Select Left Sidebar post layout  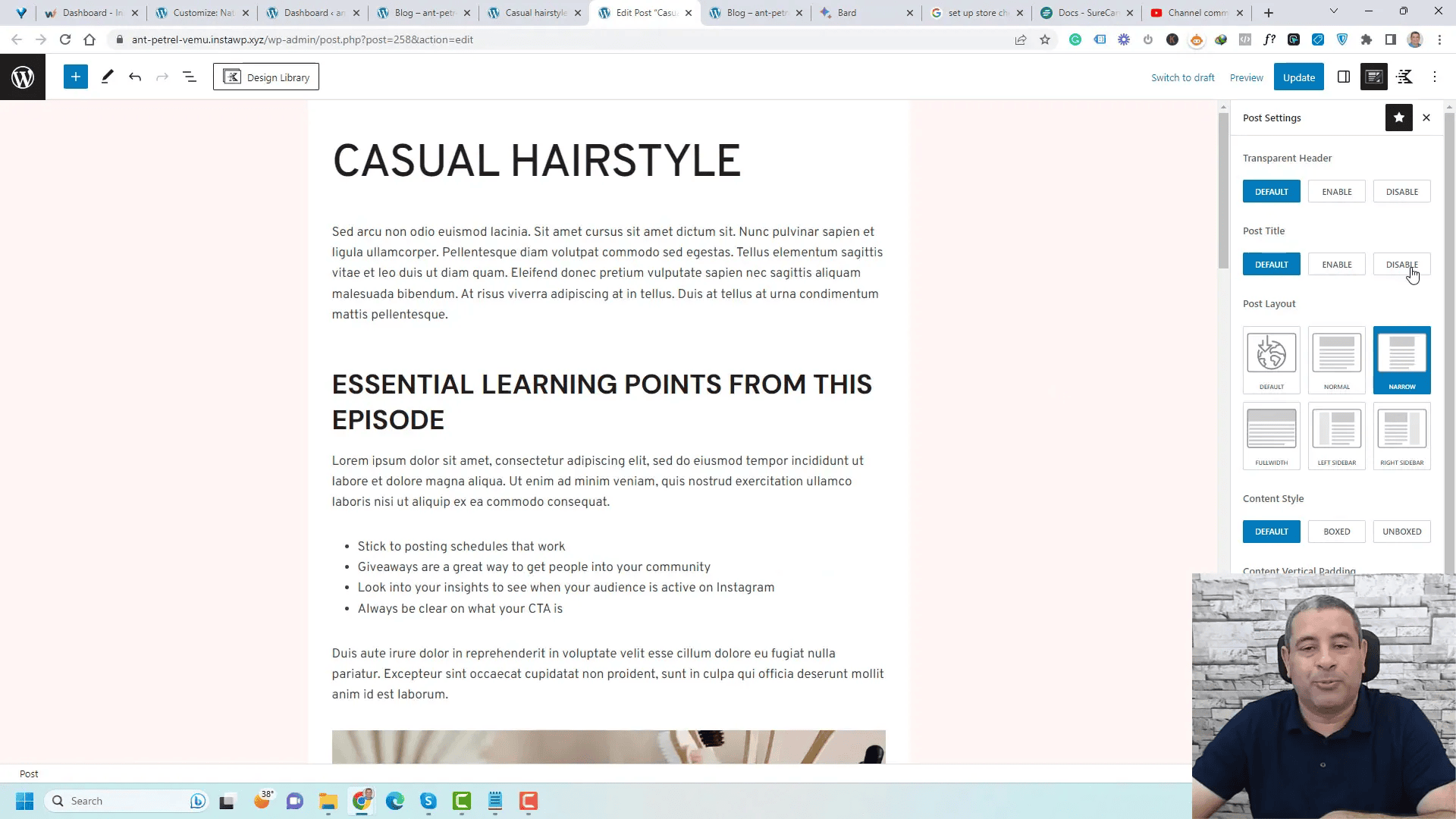tap(1336, 434)
